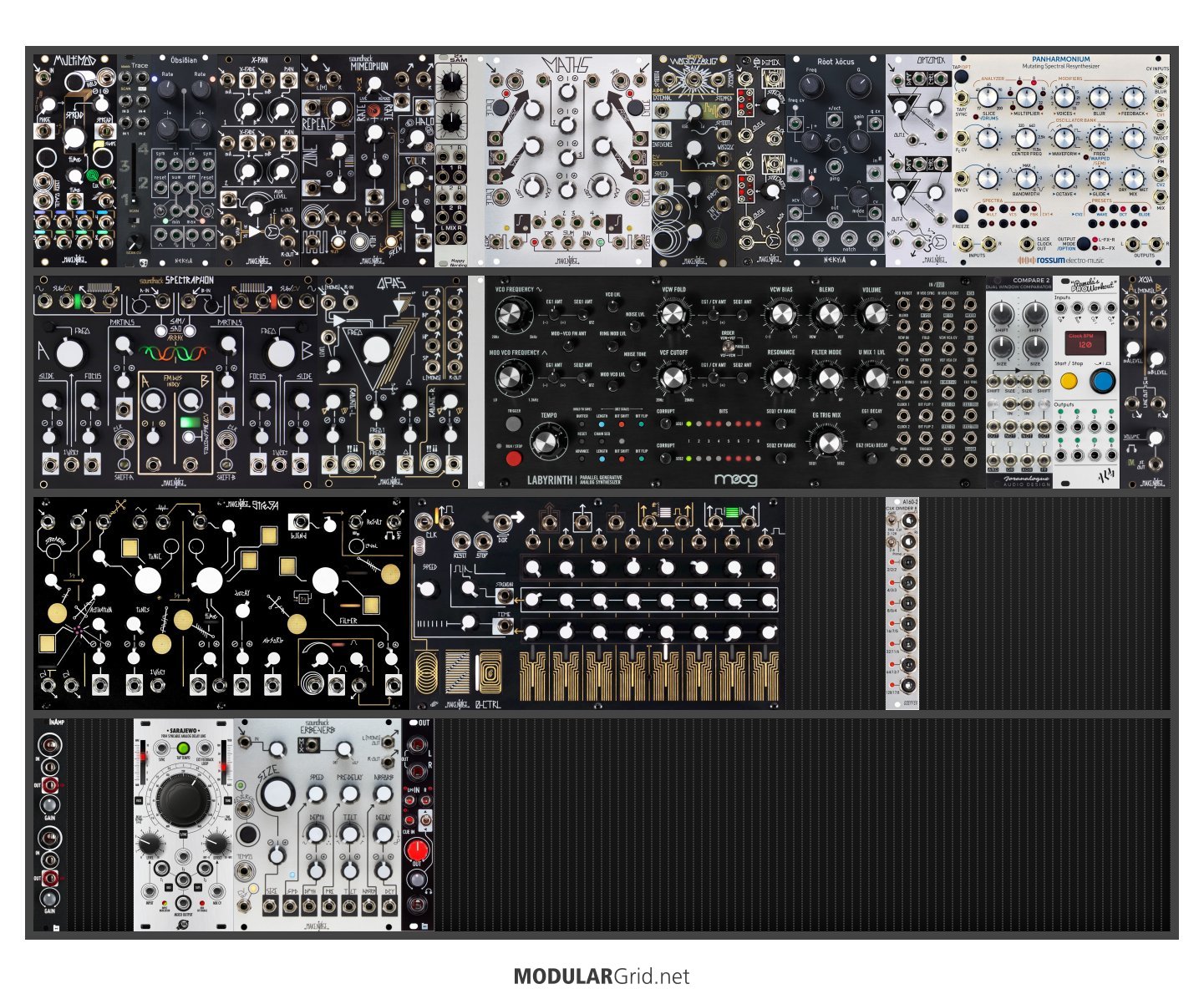
Task: Select the Multimod module
Action: point(75,161)
